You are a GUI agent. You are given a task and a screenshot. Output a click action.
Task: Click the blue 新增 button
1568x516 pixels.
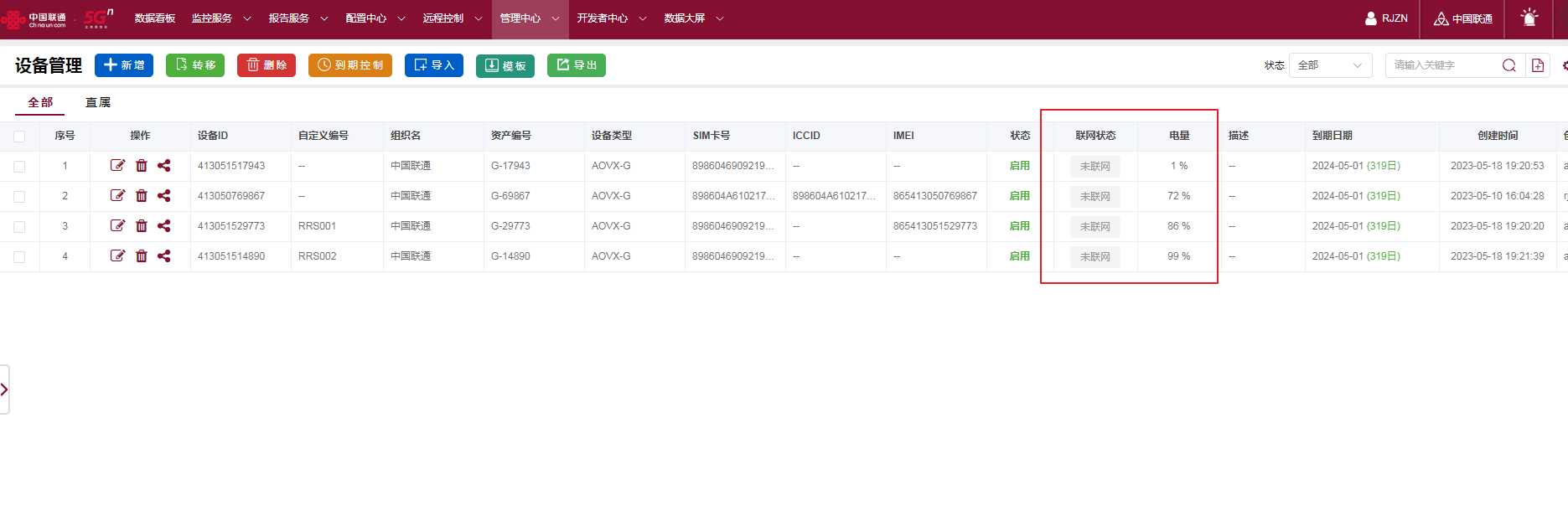click(124, 65)
